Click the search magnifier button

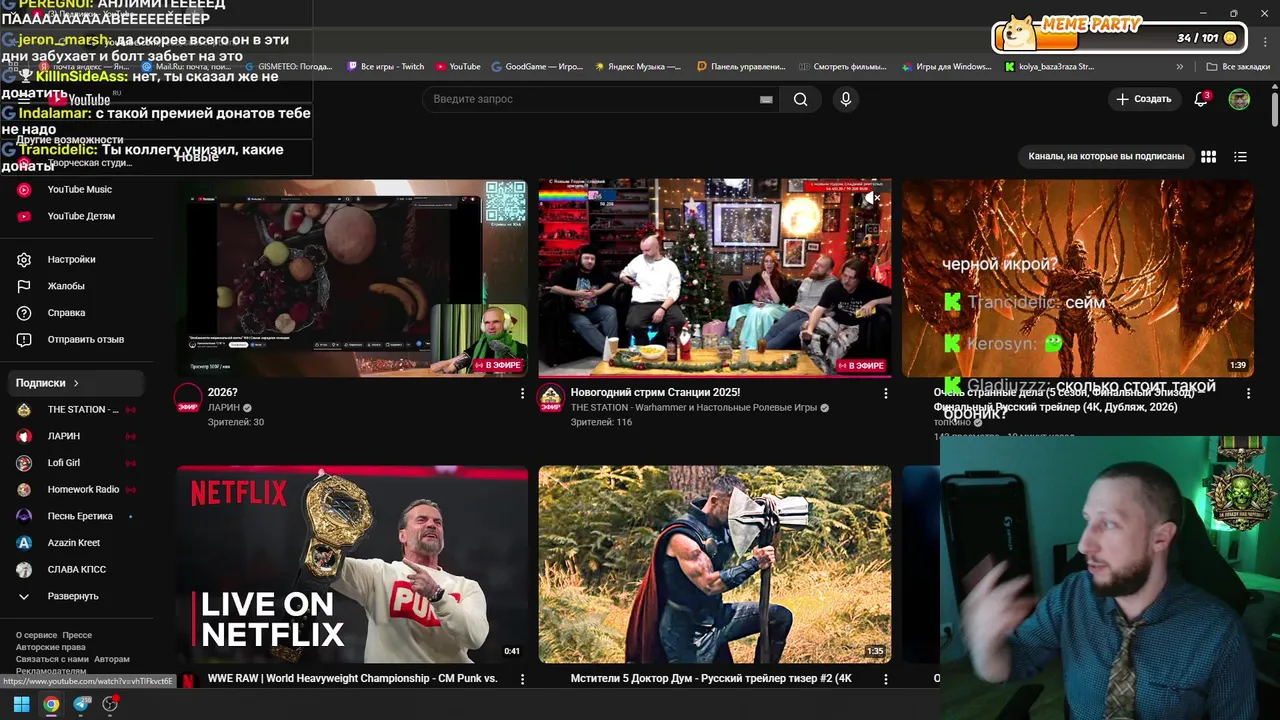(800, 99)
